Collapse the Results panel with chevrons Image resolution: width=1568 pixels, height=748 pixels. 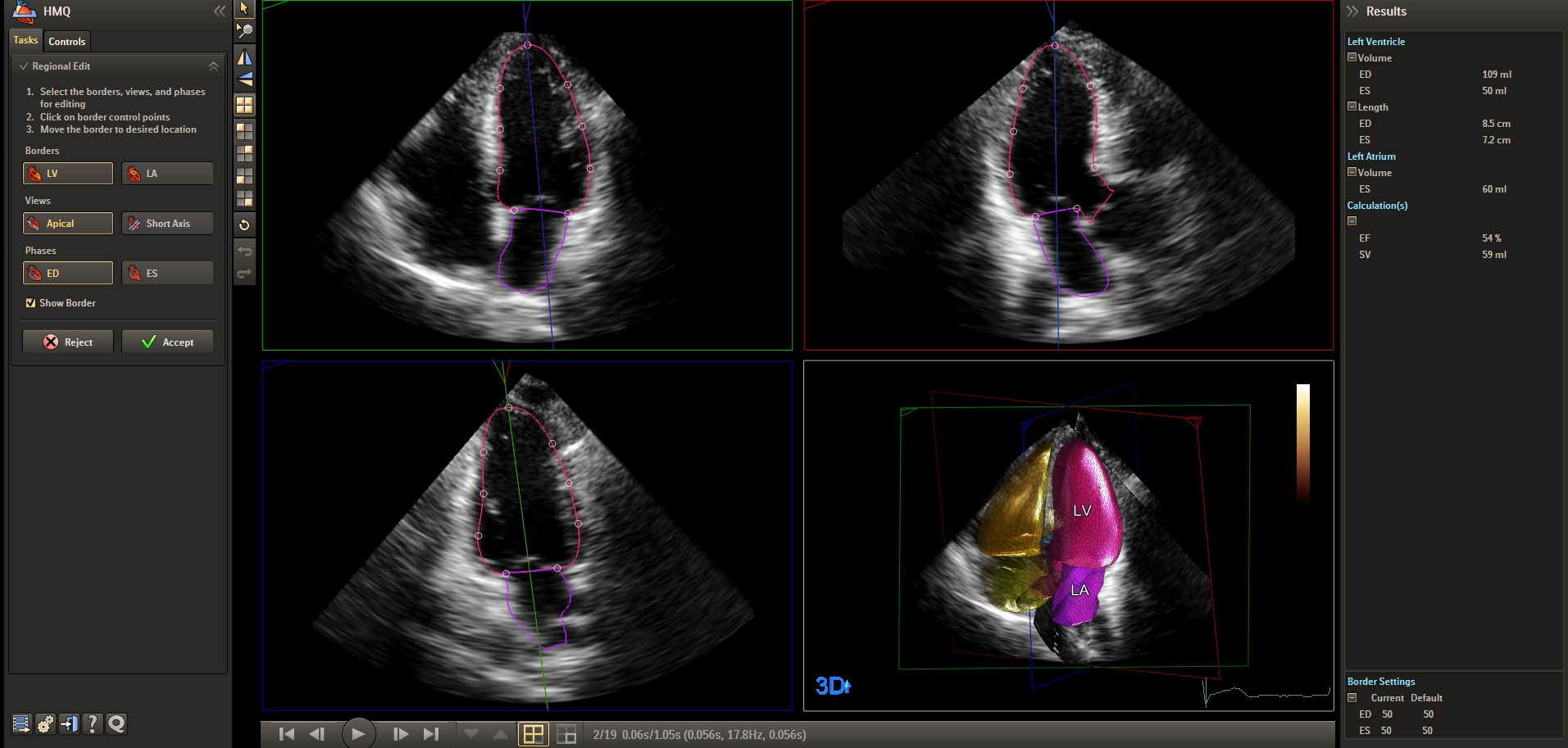pyautogui.click(x=1352, y=11)
